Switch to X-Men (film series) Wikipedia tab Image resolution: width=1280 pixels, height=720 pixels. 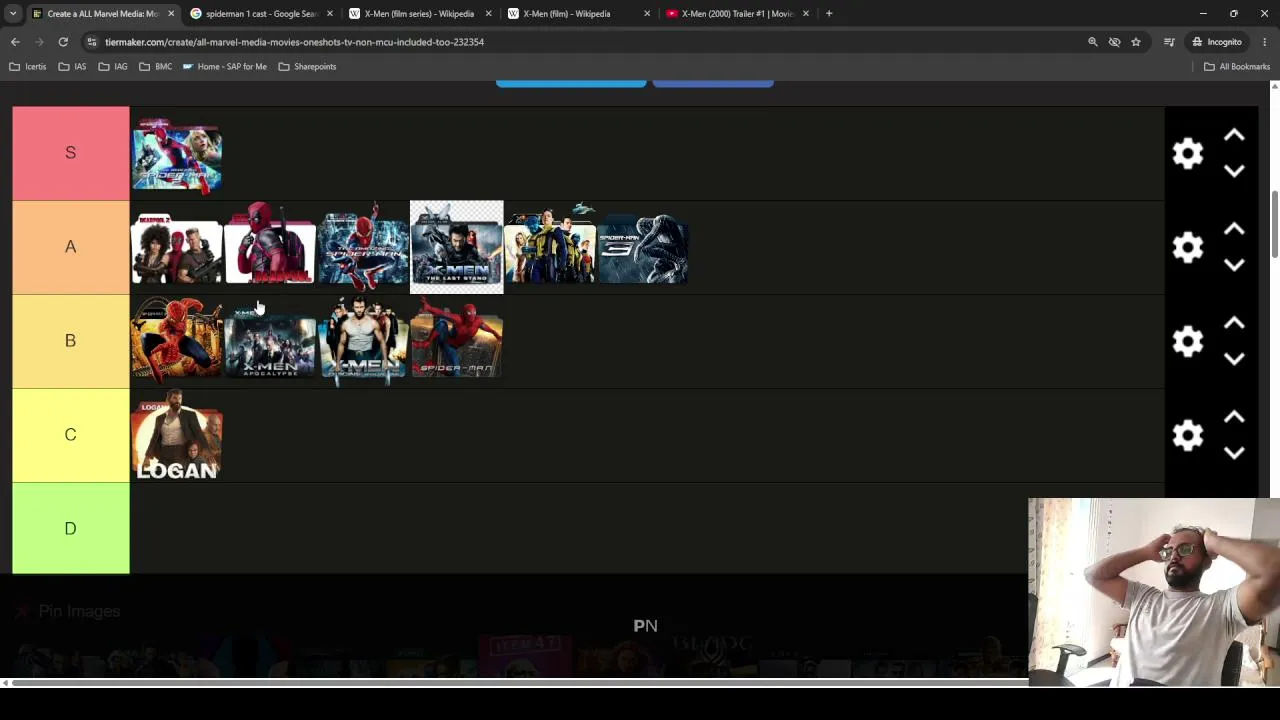tap(419, 14)
